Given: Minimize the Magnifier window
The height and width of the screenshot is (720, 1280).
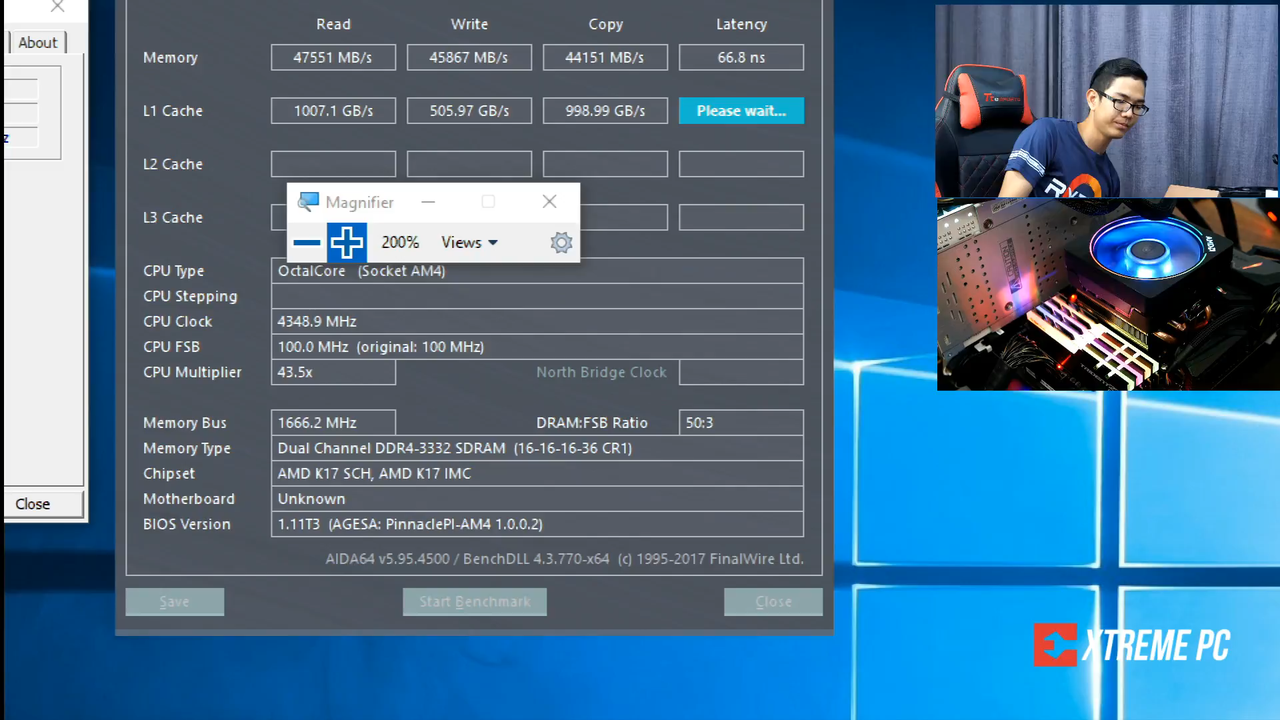Looking at the screenshot, I should tap(428, 202).
